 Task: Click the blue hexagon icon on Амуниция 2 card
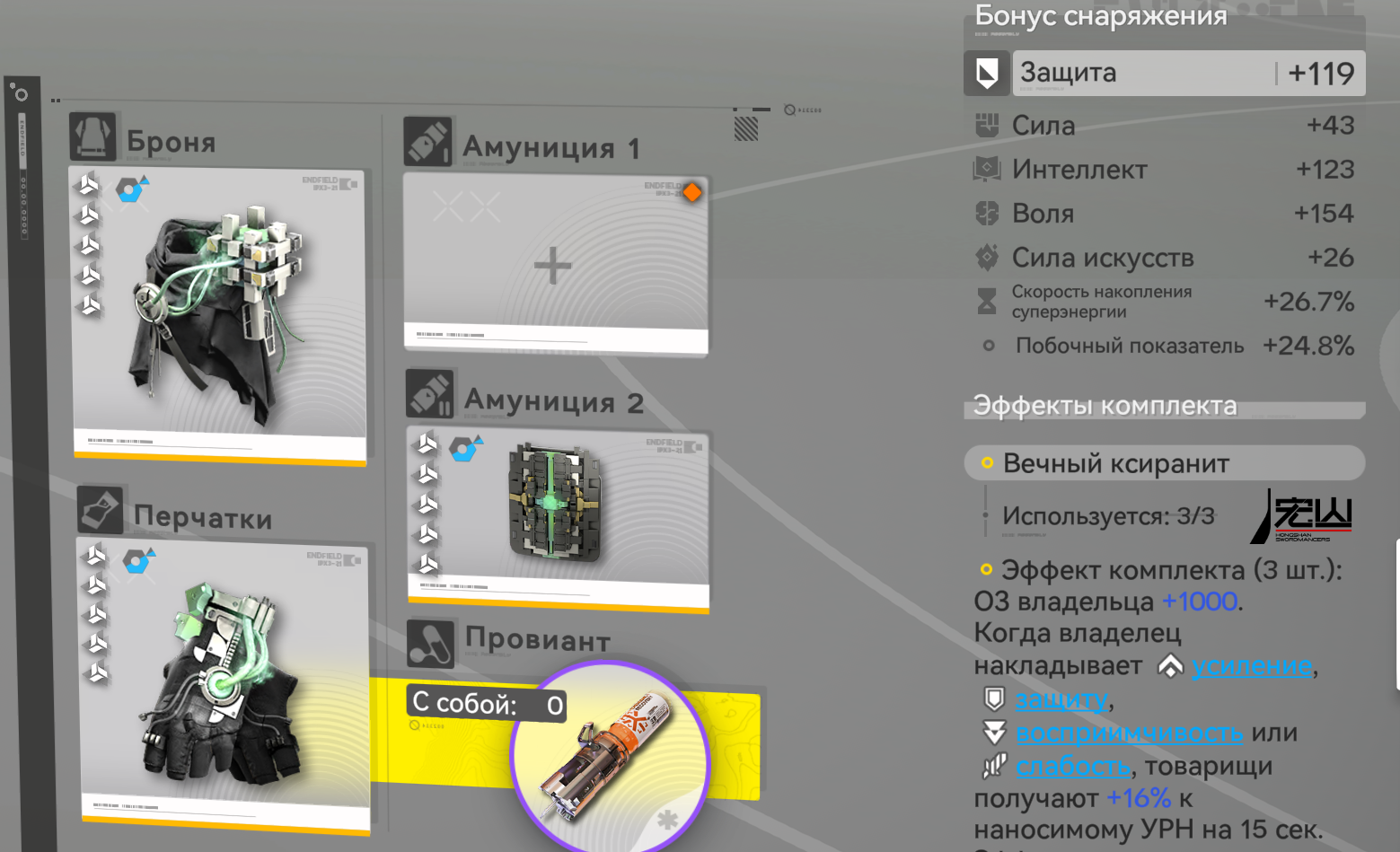[x=465, y=448]
